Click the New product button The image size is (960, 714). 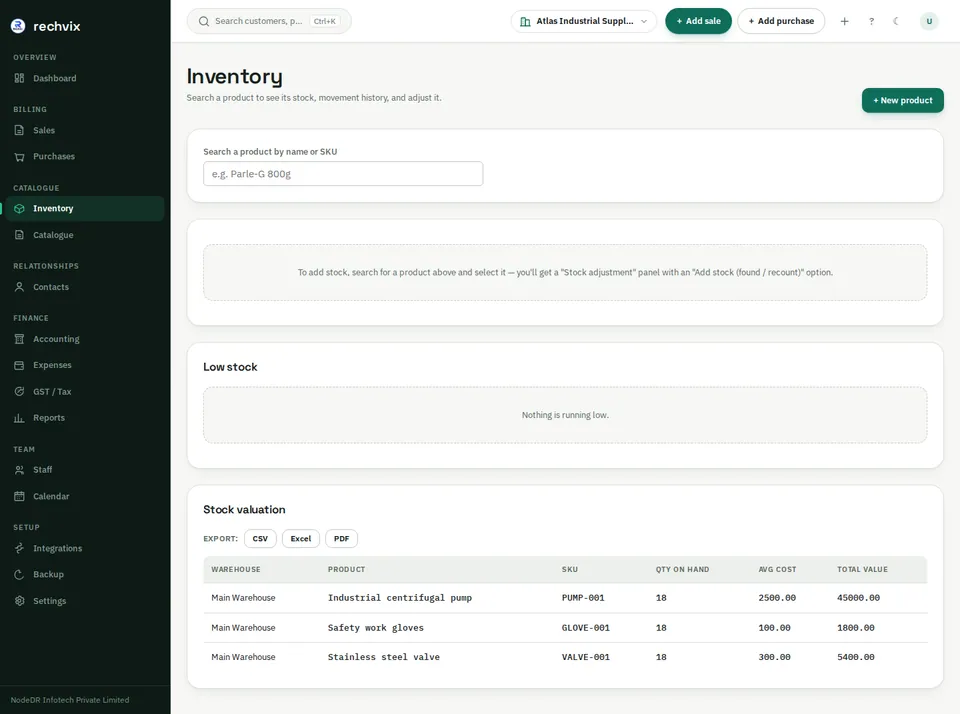click(902, 100)
